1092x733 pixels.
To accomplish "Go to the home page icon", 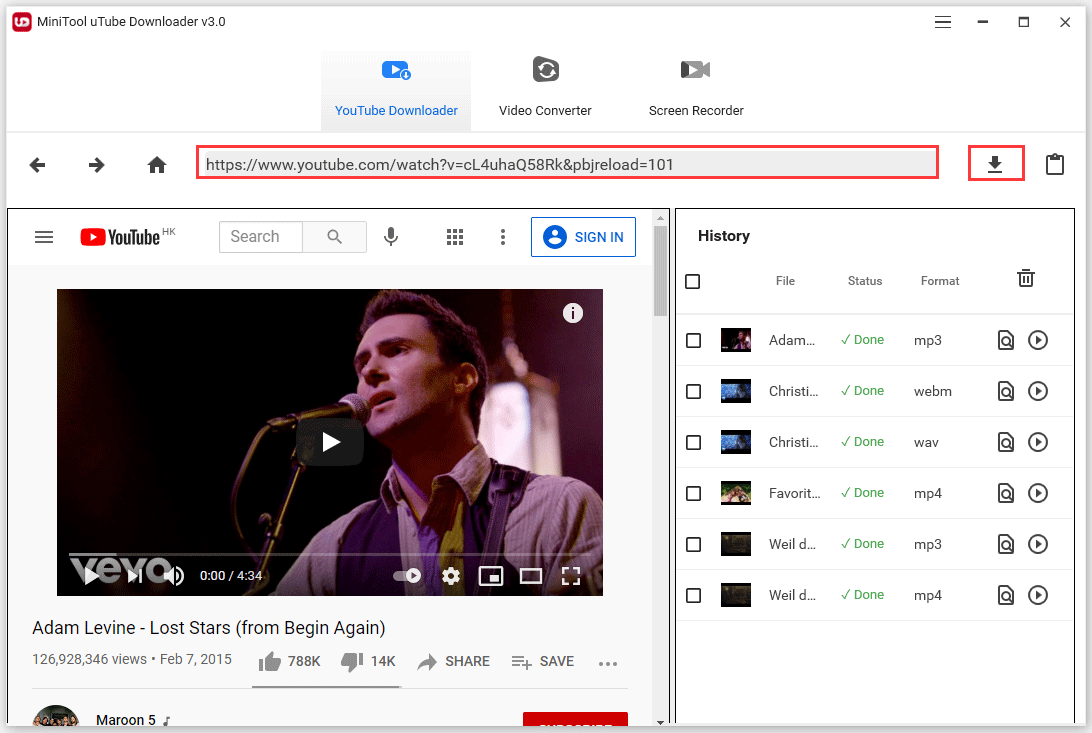I will click(x=157, y=165).
